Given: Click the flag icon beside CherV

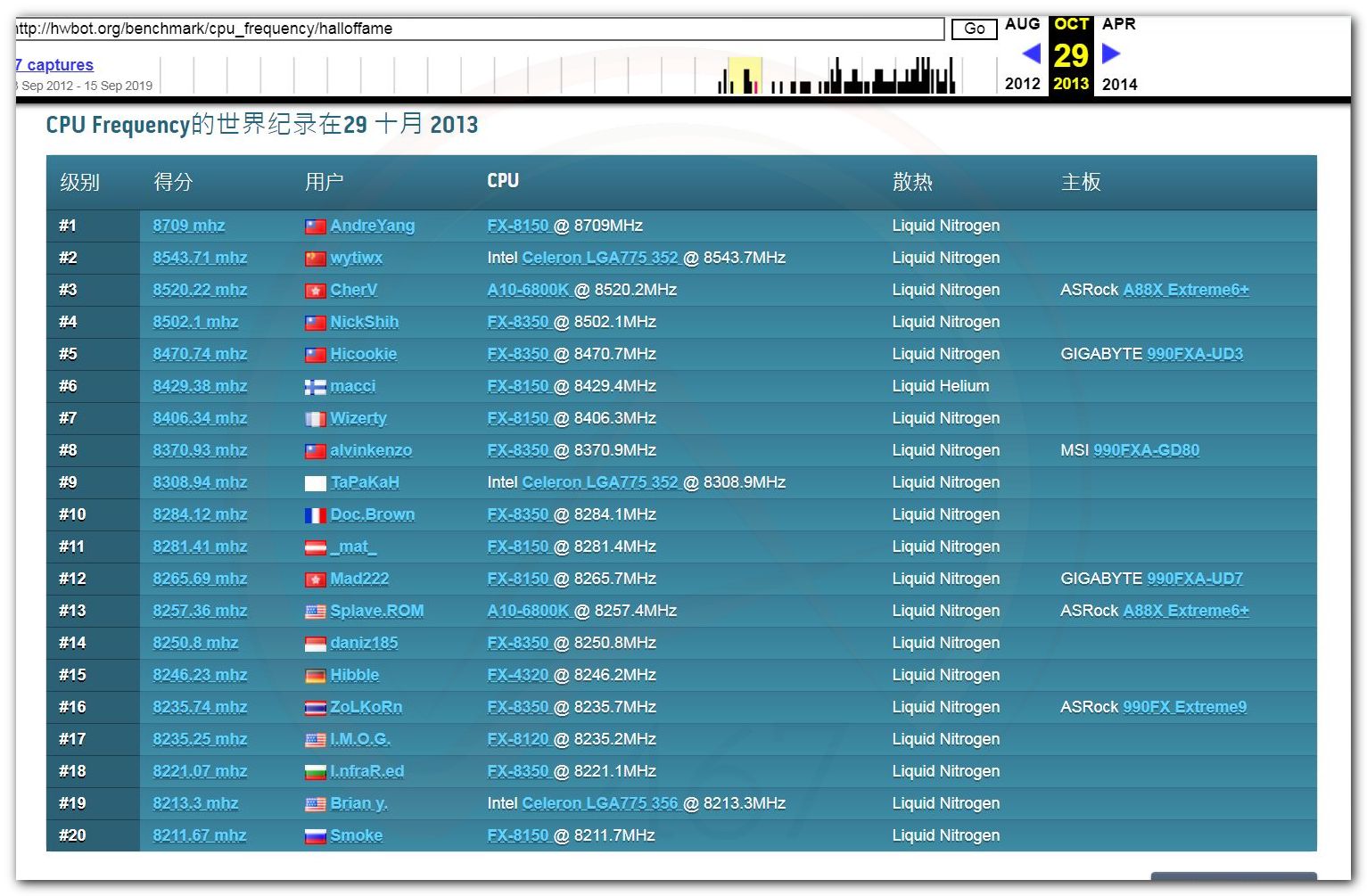Looking at the screenshot, I should 315,291.
